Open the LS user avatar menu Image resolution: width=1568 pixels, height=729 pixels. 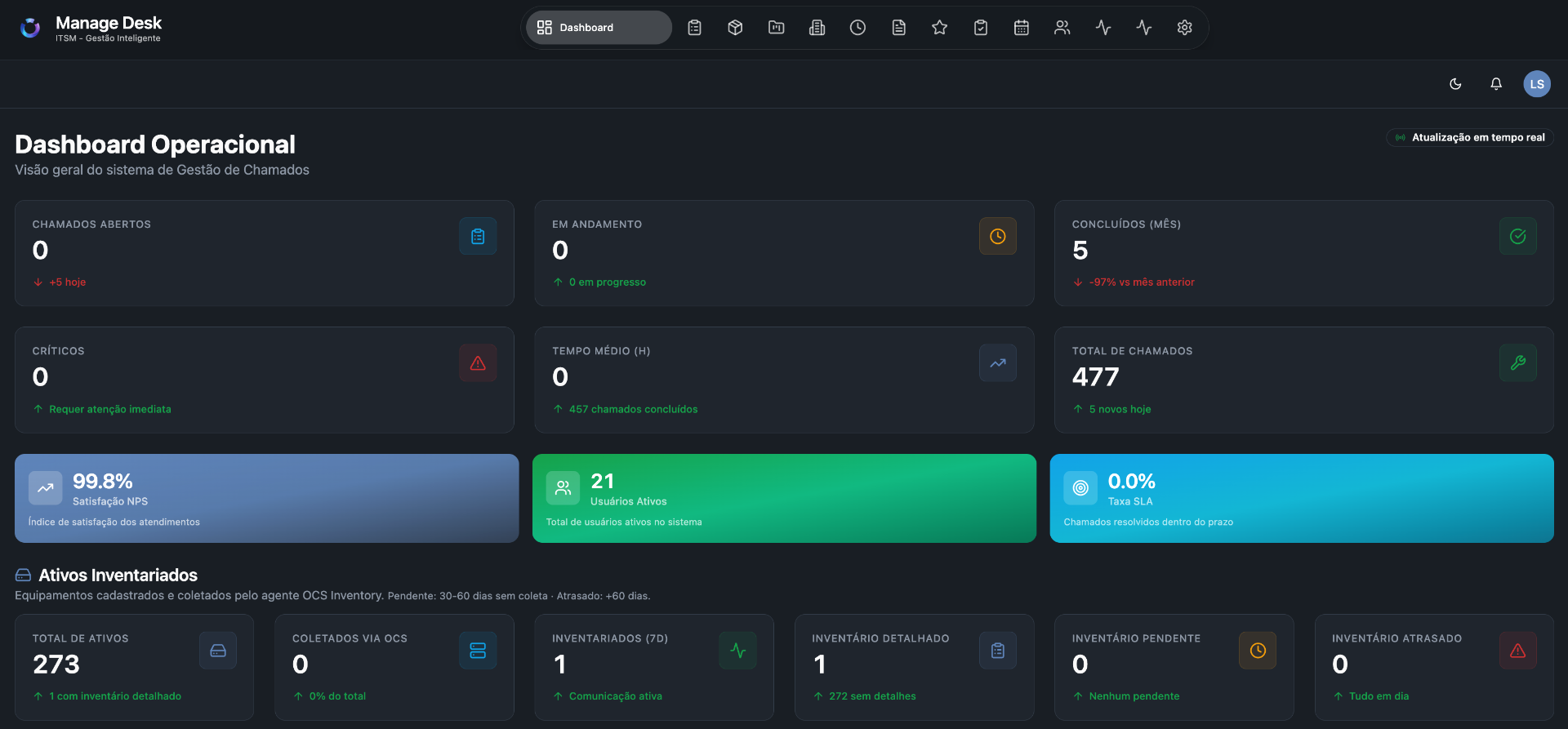coord(1537,84)
